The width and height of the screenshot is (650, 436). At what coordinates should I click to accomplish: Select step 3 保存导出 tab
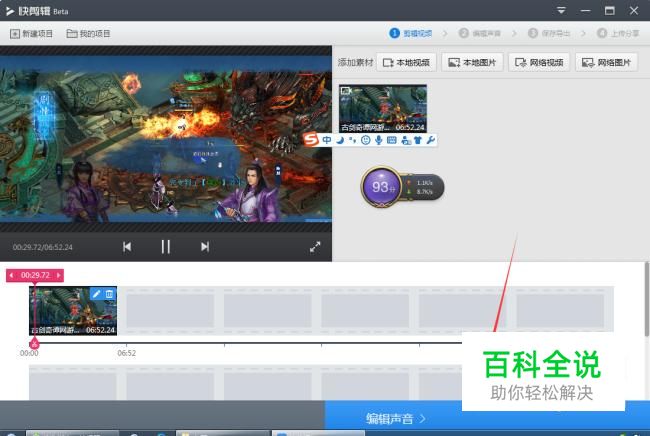[x=549, y=33]
